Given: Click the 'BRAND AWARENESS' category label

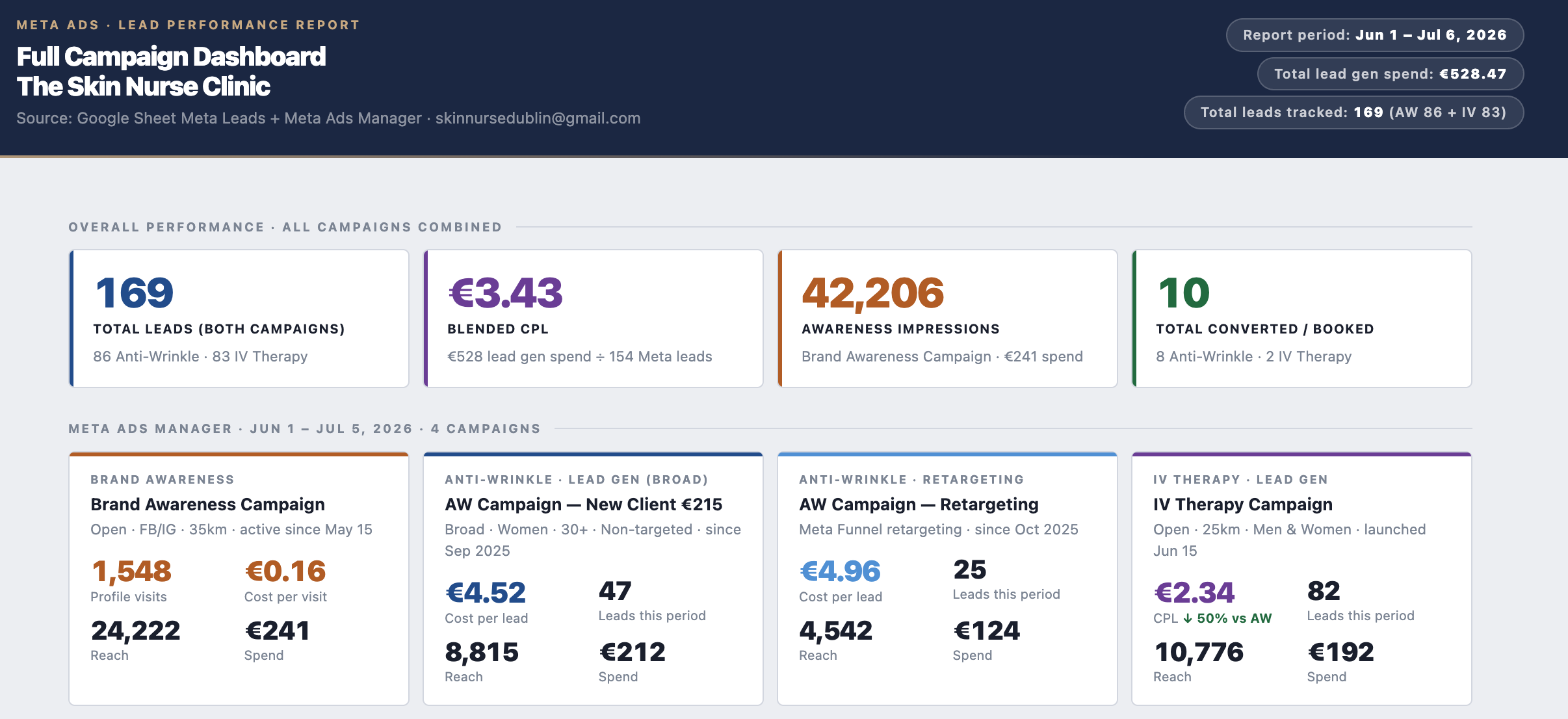Looking at the screenshot, I should [163, 480].
